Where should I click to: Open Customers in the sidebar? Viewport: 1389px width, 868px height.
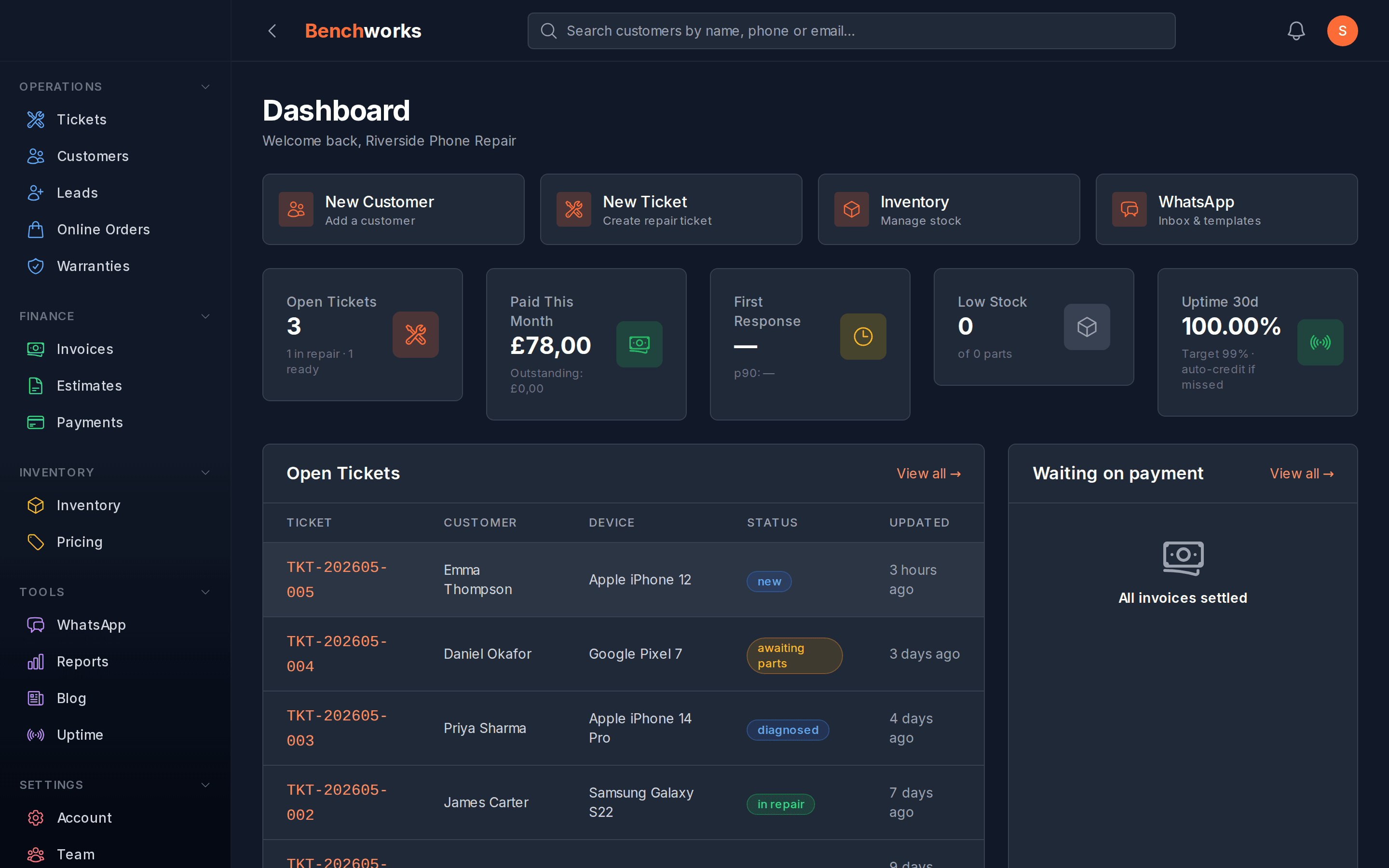(115, 156)
